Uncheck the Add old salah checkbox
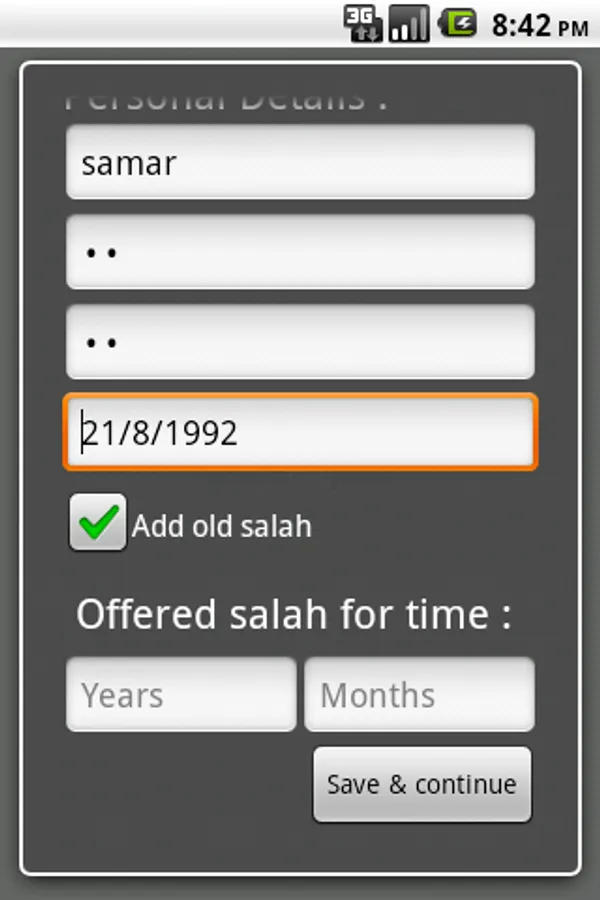This screenshot has width=600, height=900. [x=97, y=523]
